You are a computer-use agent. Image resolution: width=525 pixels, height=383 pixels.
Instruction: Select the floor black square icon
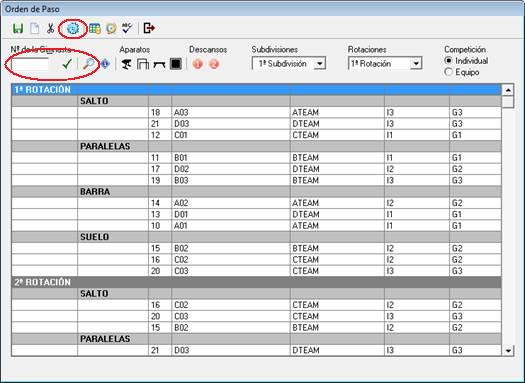coord(176,64)
